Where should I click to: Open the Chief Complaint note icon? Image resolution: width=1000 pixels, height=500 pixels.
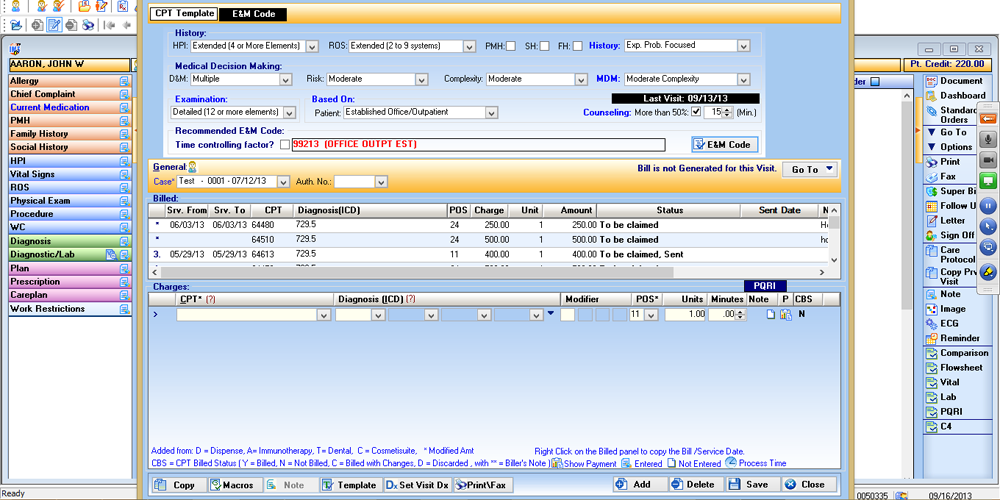click(x=124, y=94)
